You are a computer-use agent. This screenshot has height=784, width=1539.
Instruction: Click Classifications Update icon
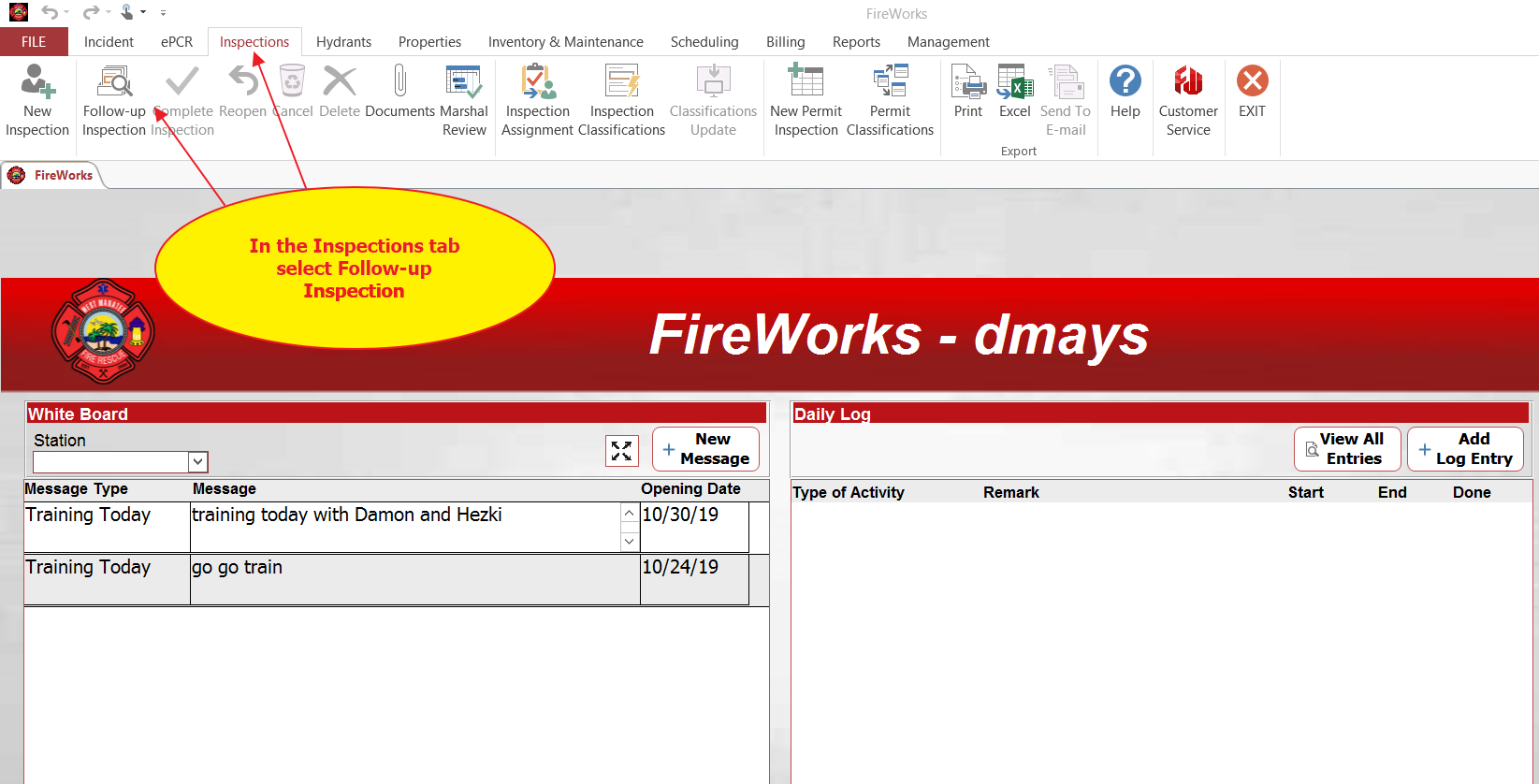713,81
